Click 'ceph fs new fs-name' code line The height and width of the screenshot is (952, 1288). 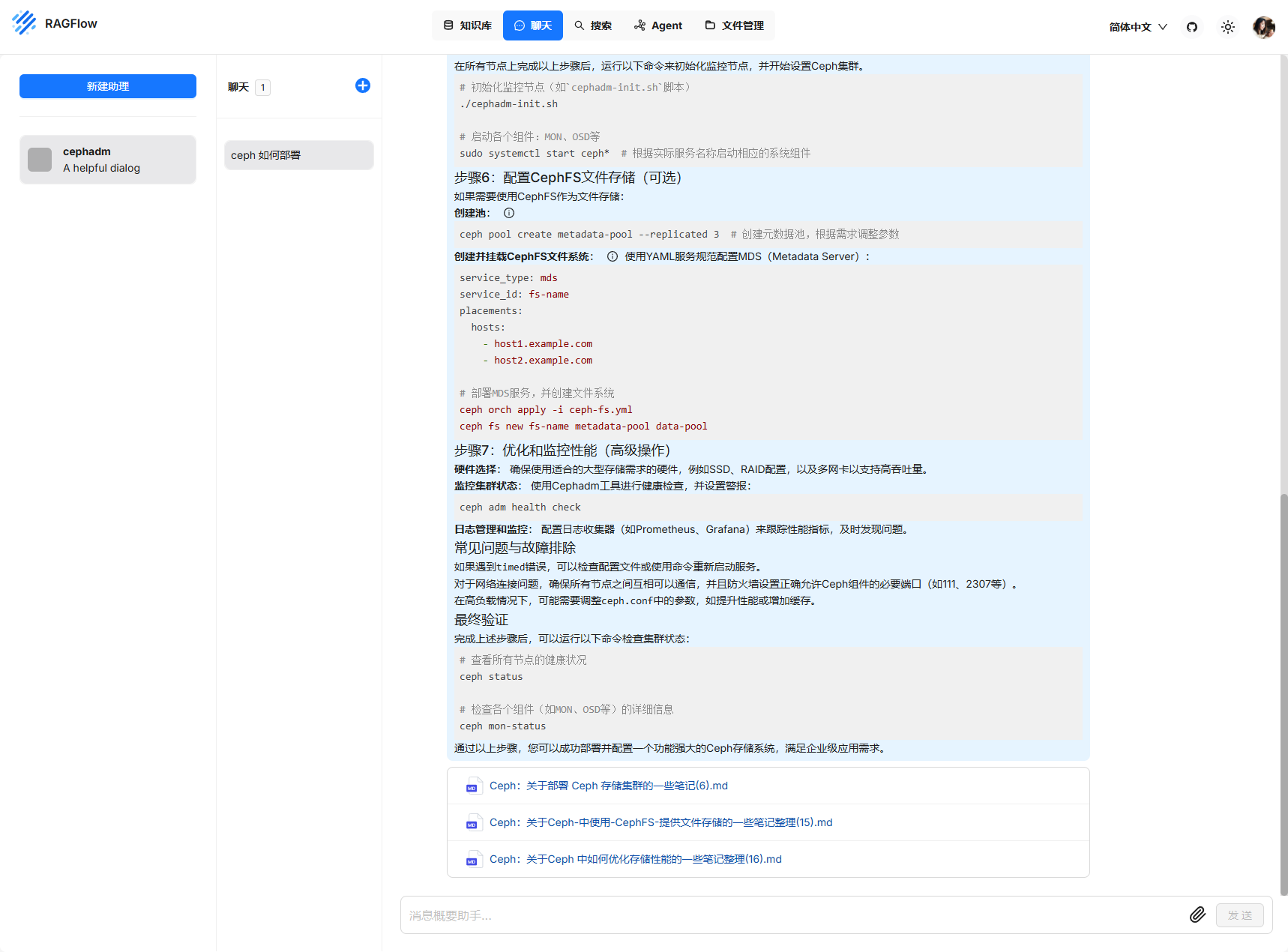point(583,427)
